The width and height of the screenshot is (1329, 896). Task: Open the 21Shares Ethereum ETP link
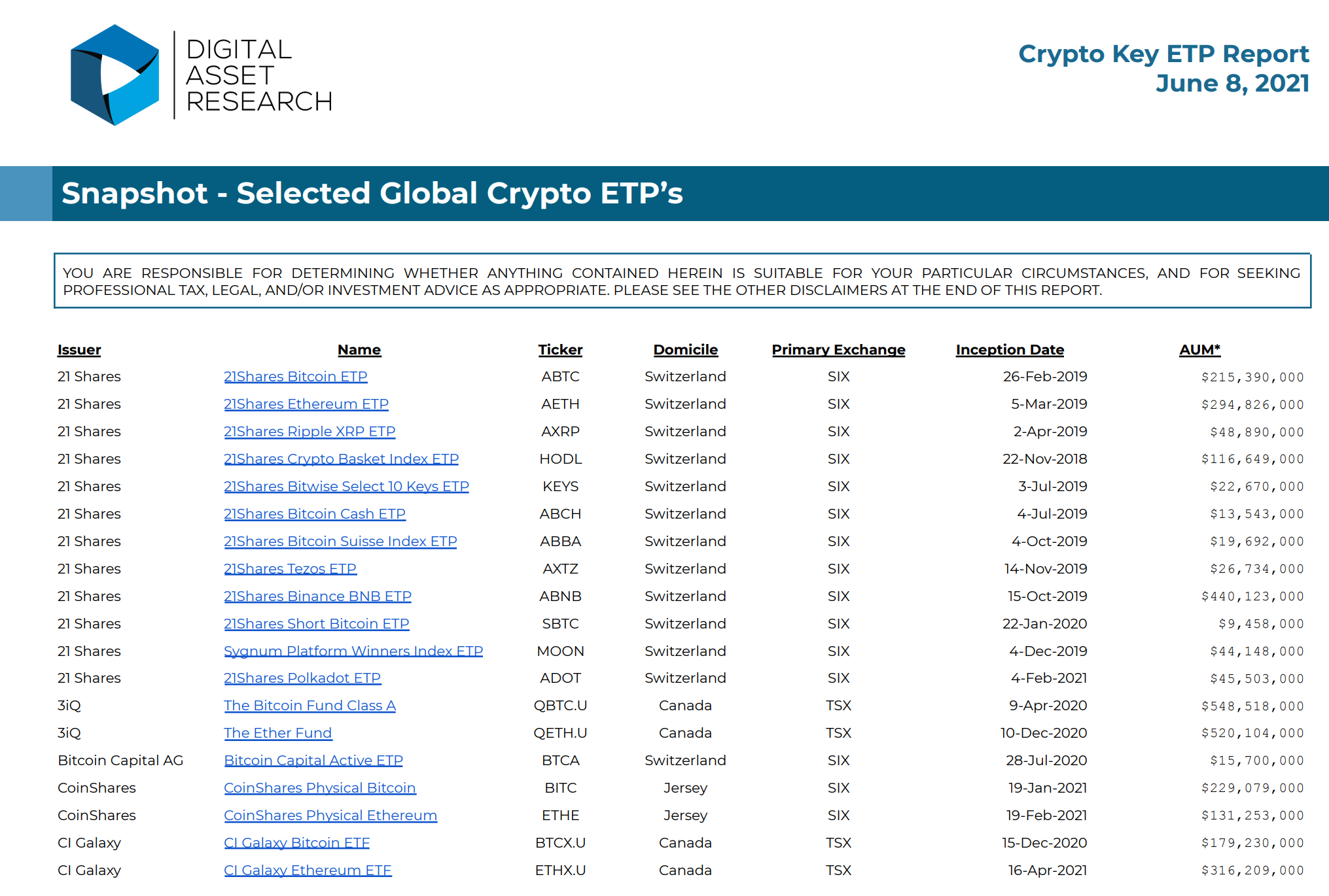pyautogui.click(x=306, y=404)
